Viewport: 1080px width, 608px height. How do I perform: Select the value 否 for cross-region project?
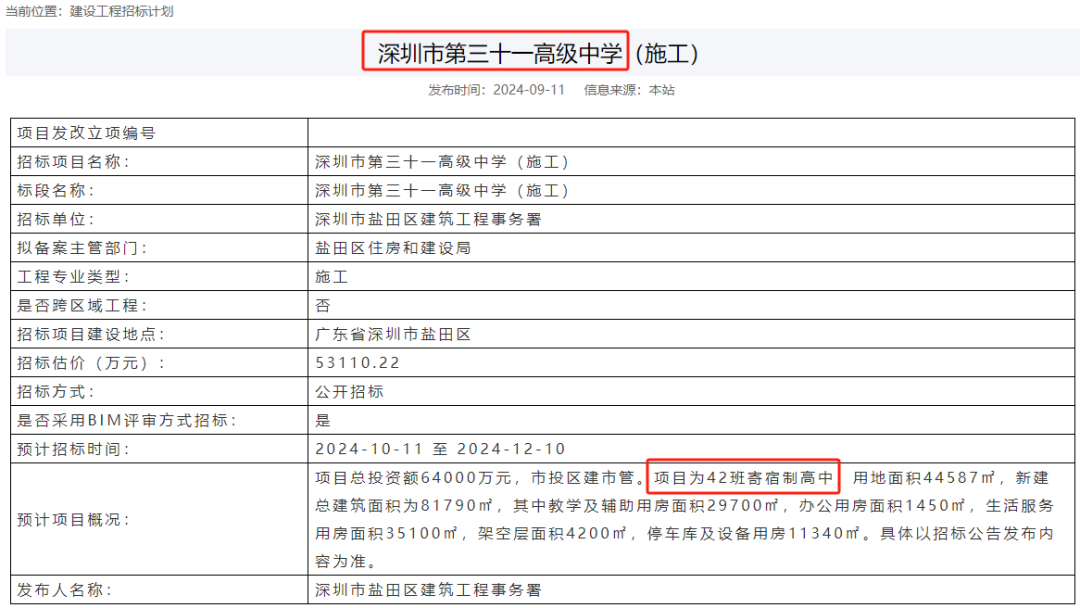pos(323,305)
